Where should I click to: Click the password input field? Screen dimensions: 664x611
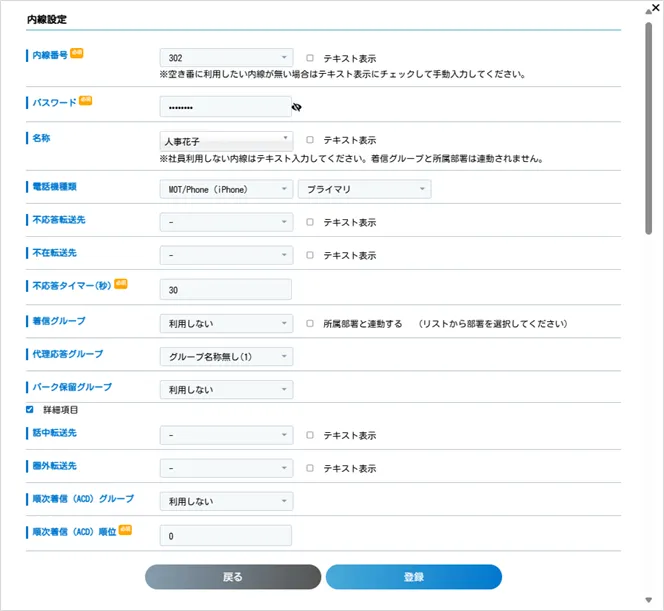pyautogui.click(x=224, y=107)
